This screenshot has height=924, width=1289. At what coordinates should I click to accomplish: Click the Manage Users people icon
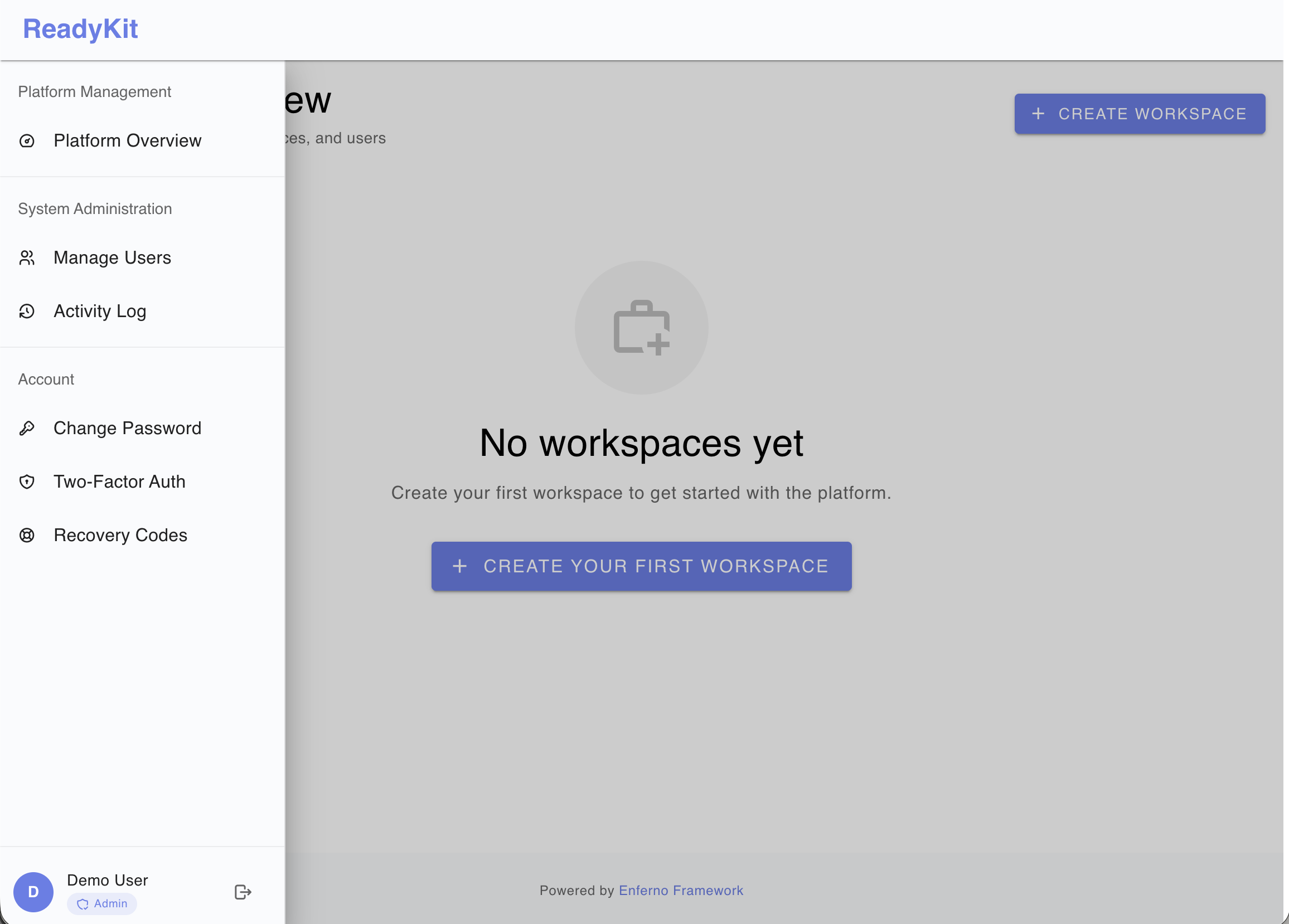tap(27, 259)
